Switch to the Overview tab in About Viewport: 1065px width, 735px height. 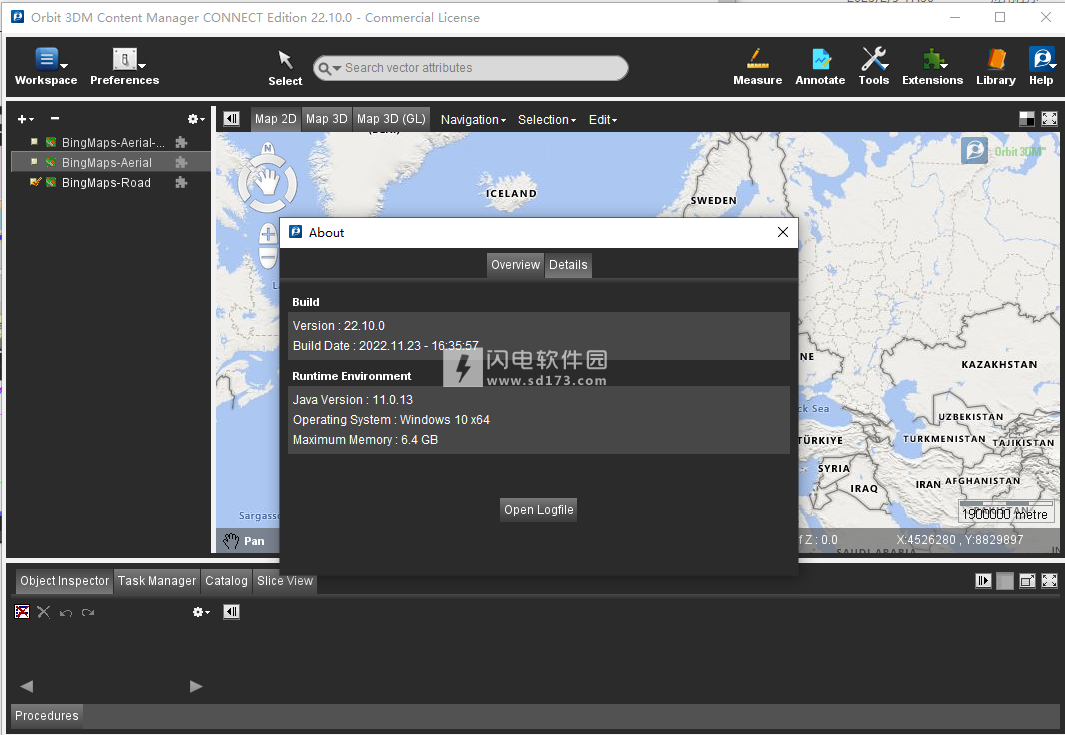pos(516,265)
